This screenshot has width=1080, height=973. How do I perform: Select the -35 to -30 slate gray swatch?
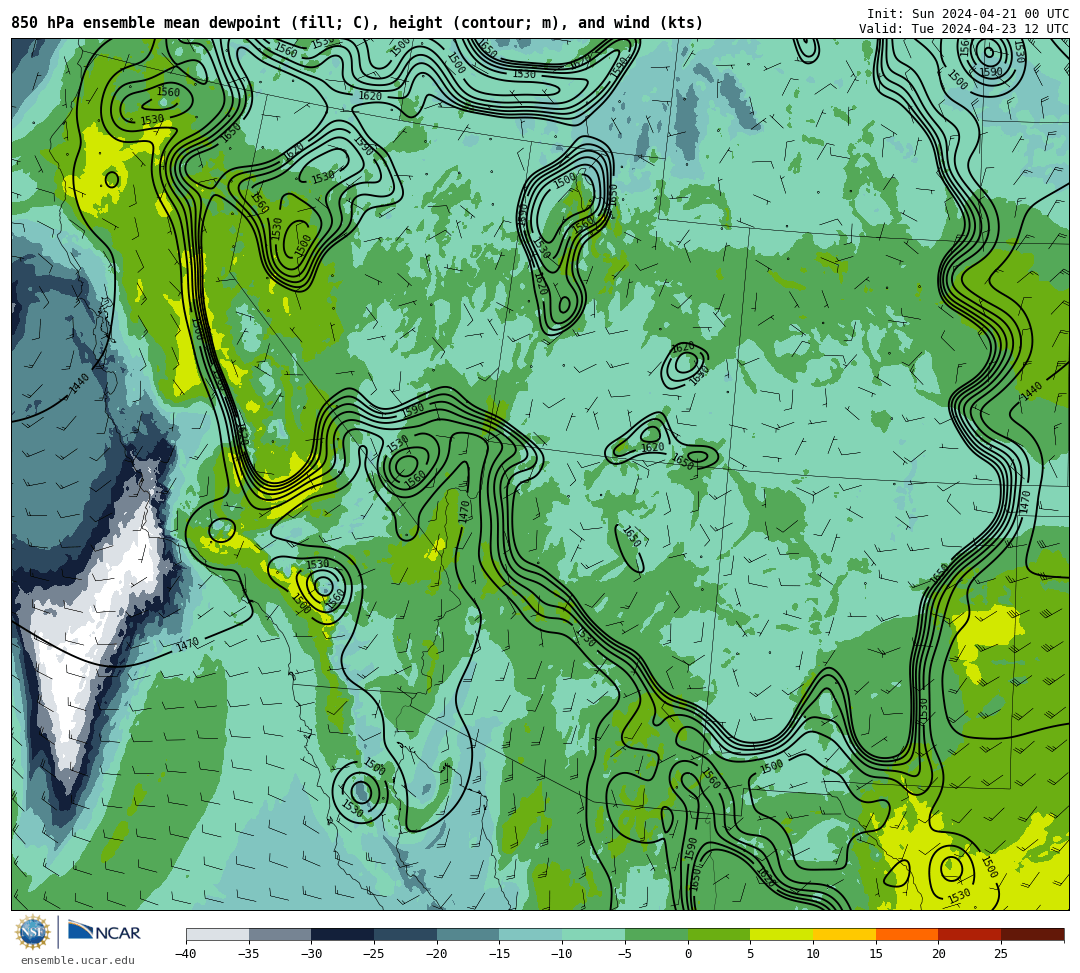point(280,934)
